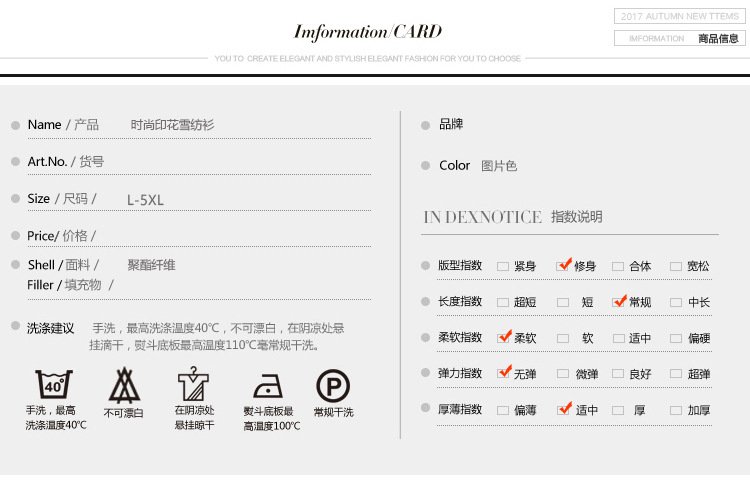Check the 紧身 fit checkbox
Screen dimensions: 750x487
point(503,266)
